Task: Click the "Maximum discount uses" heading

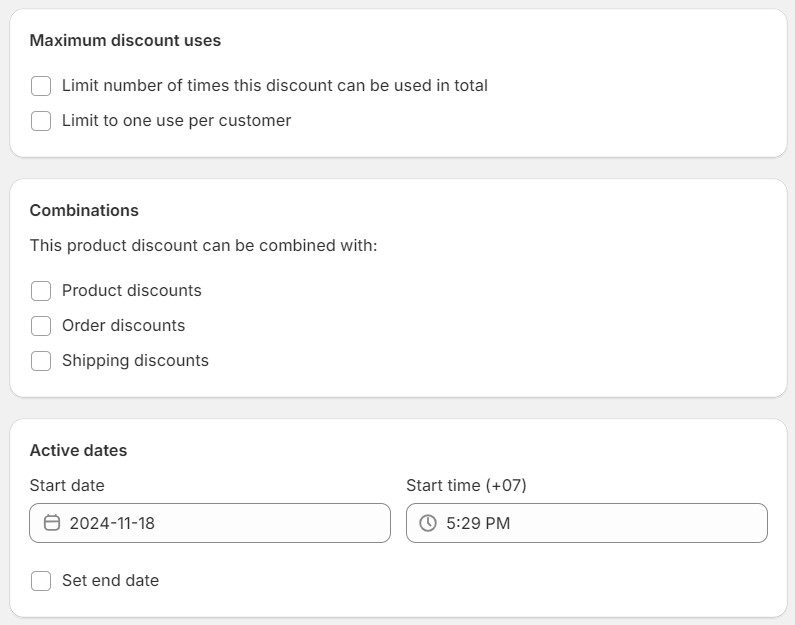Action: tap(125, 41)
